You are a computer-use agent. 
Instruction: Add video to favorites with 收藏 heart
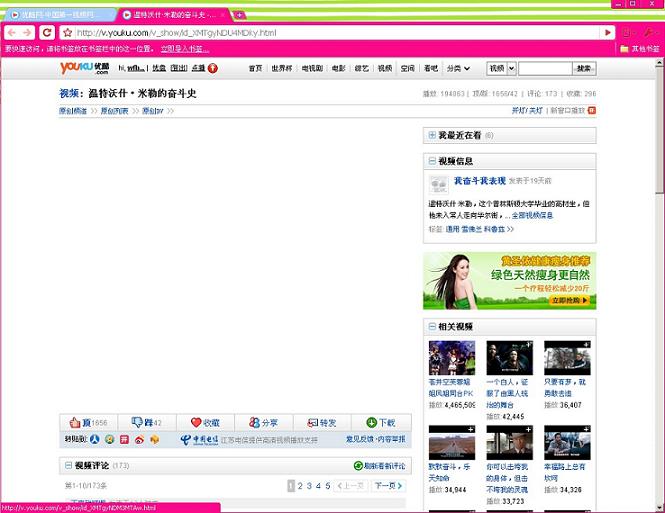(197, 423)
